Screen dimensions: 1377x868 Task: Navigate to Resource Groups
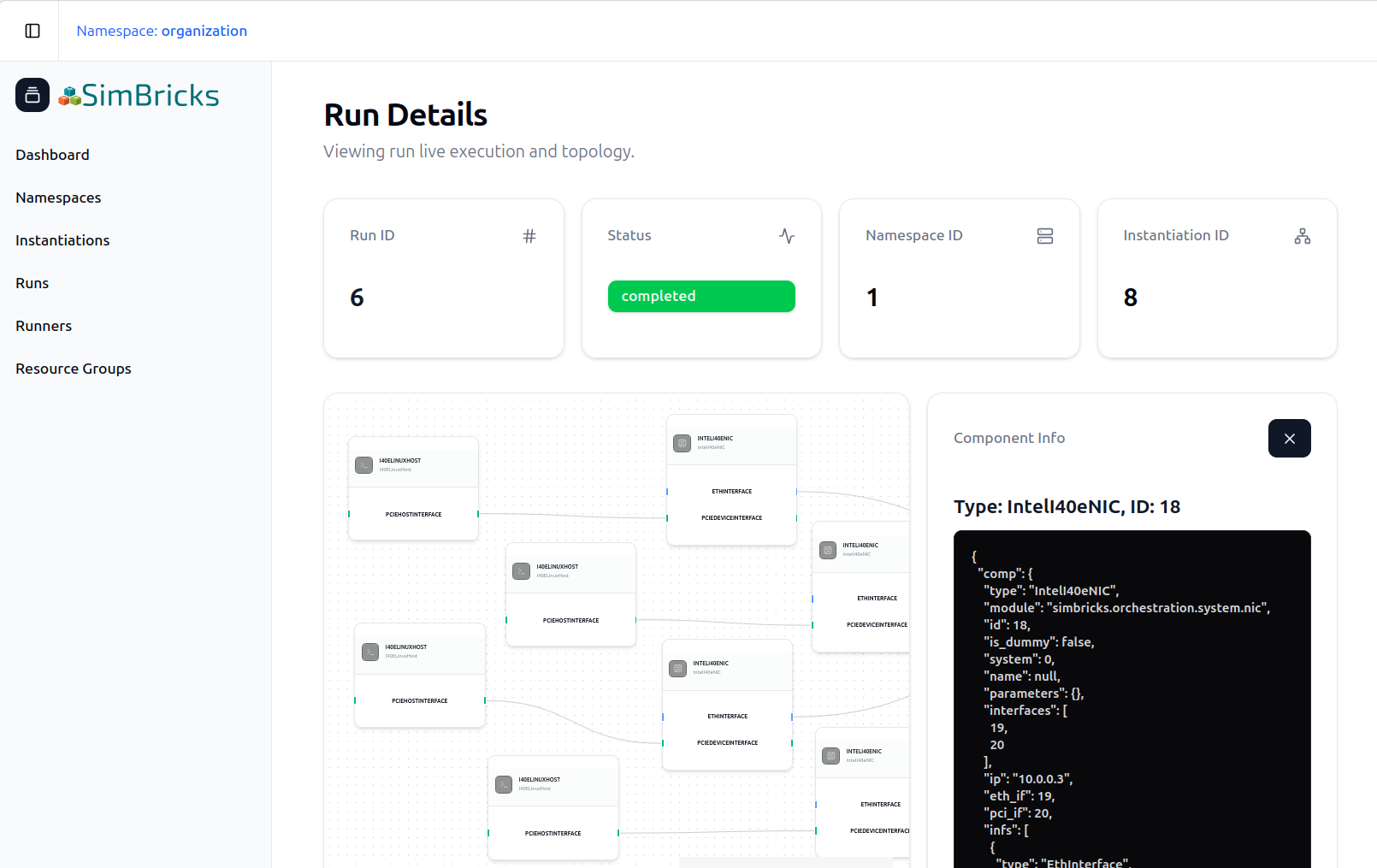tap(74, 369)
